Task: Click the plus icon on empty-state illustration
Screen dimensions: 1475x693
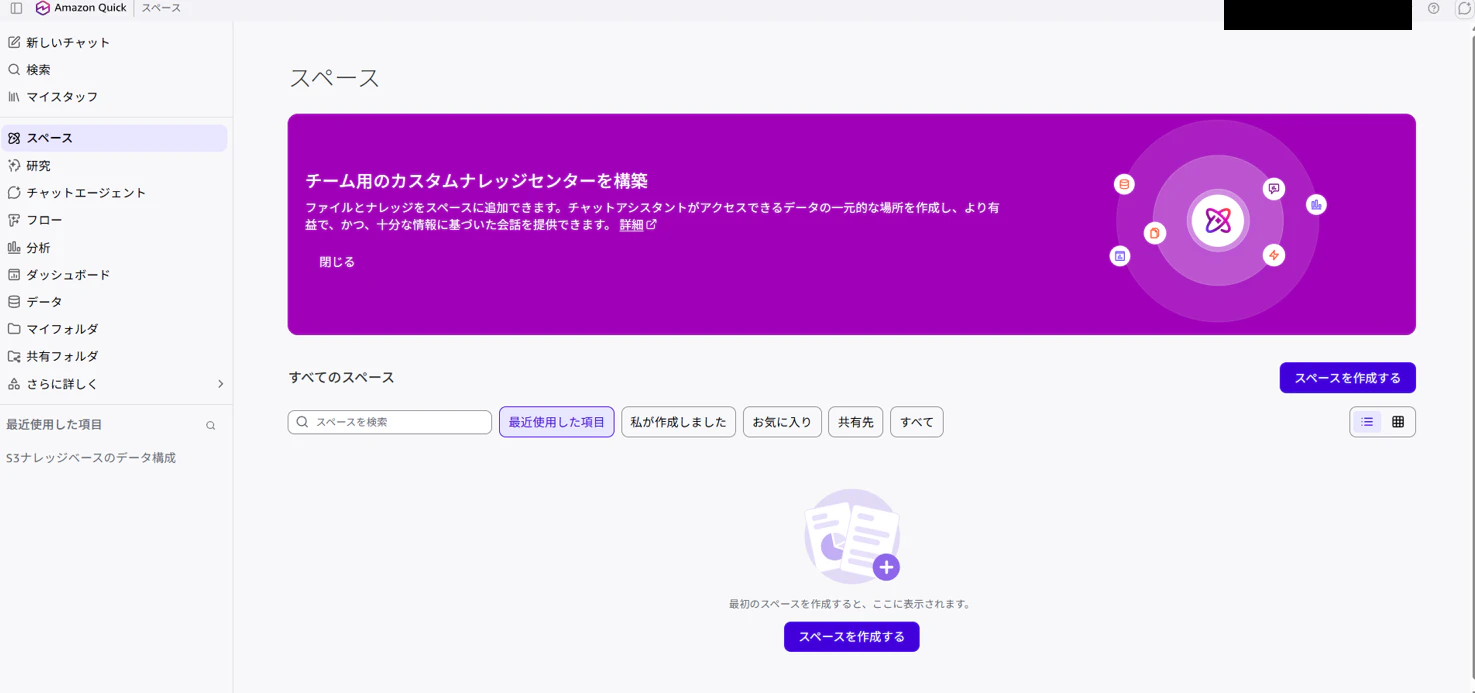Action: click(x=886, y=567)
